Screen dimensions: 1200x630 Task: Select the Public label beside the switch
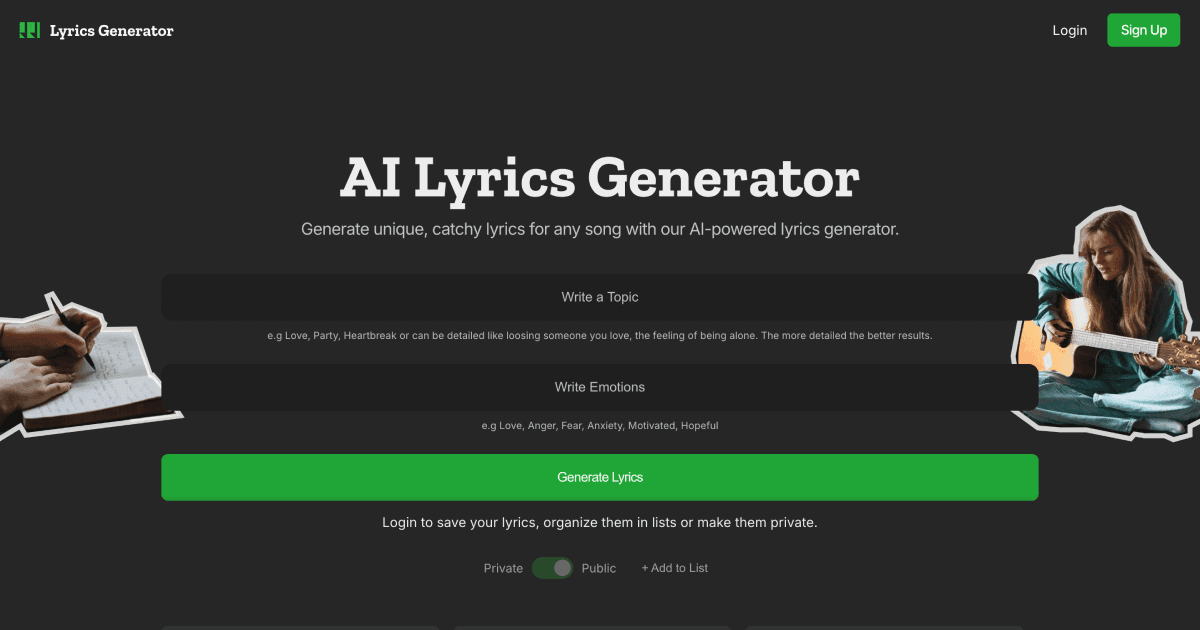click(x=599, y=568)
